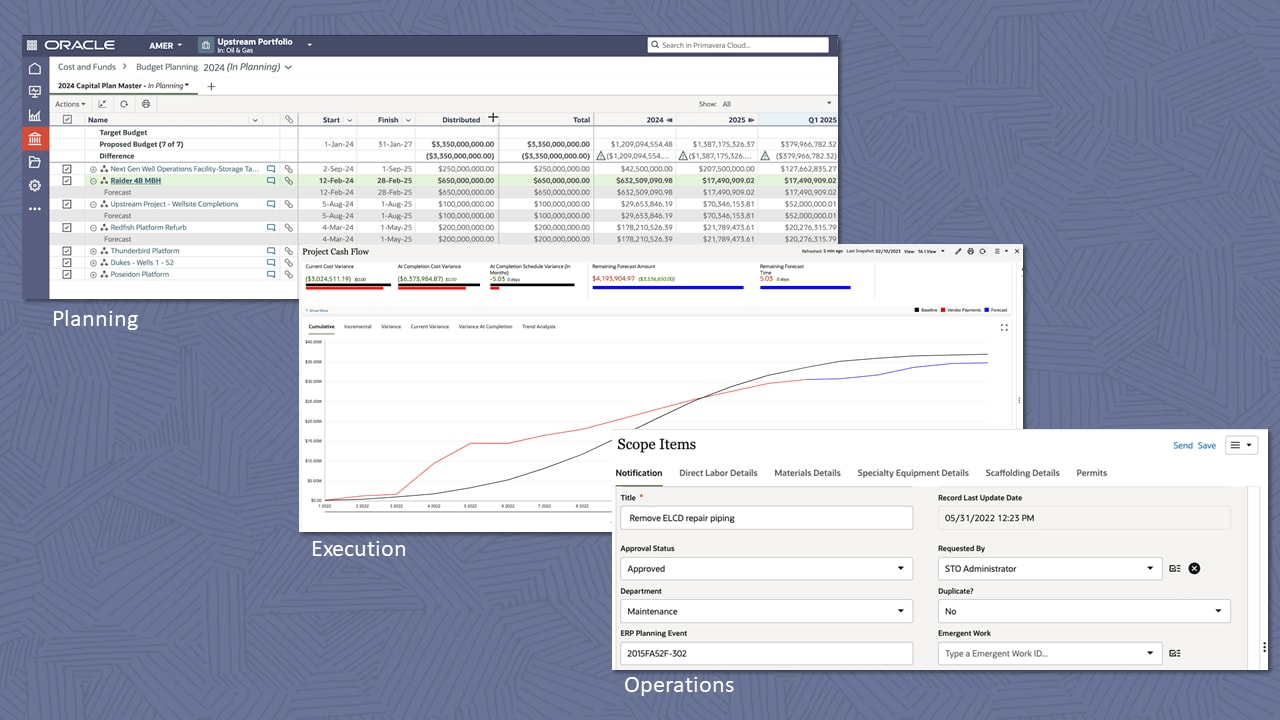Toggle the select-all checkbox in the grid header

[67, 120]
